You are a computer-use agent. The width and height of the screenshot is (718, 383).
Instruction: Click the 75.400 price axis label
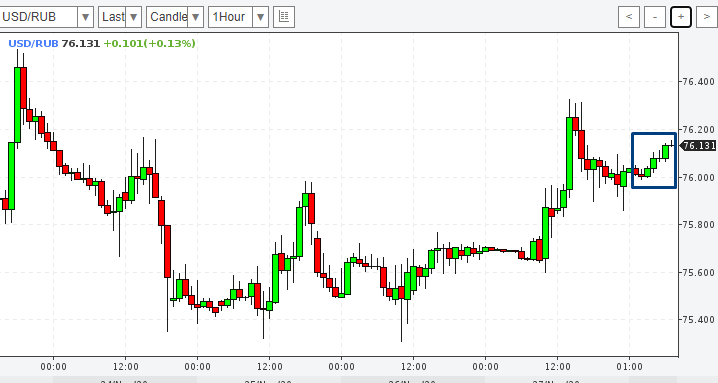tap(698, 319)
